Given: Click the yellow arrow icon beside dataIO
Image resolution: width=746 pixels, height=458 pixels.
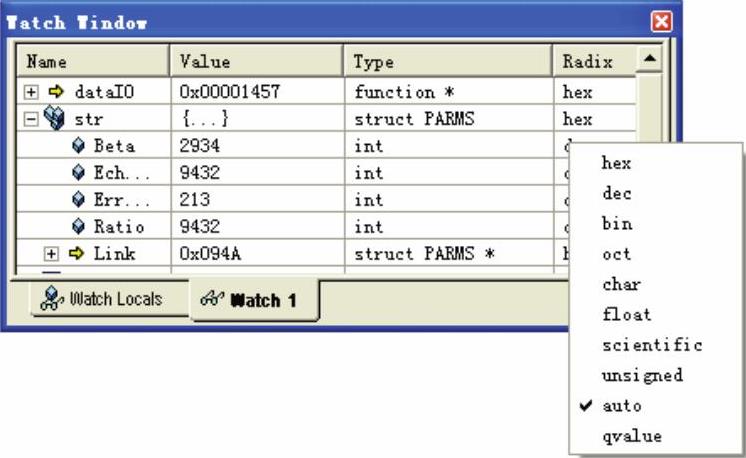Looking at the screenshot, I should [56, 91].
